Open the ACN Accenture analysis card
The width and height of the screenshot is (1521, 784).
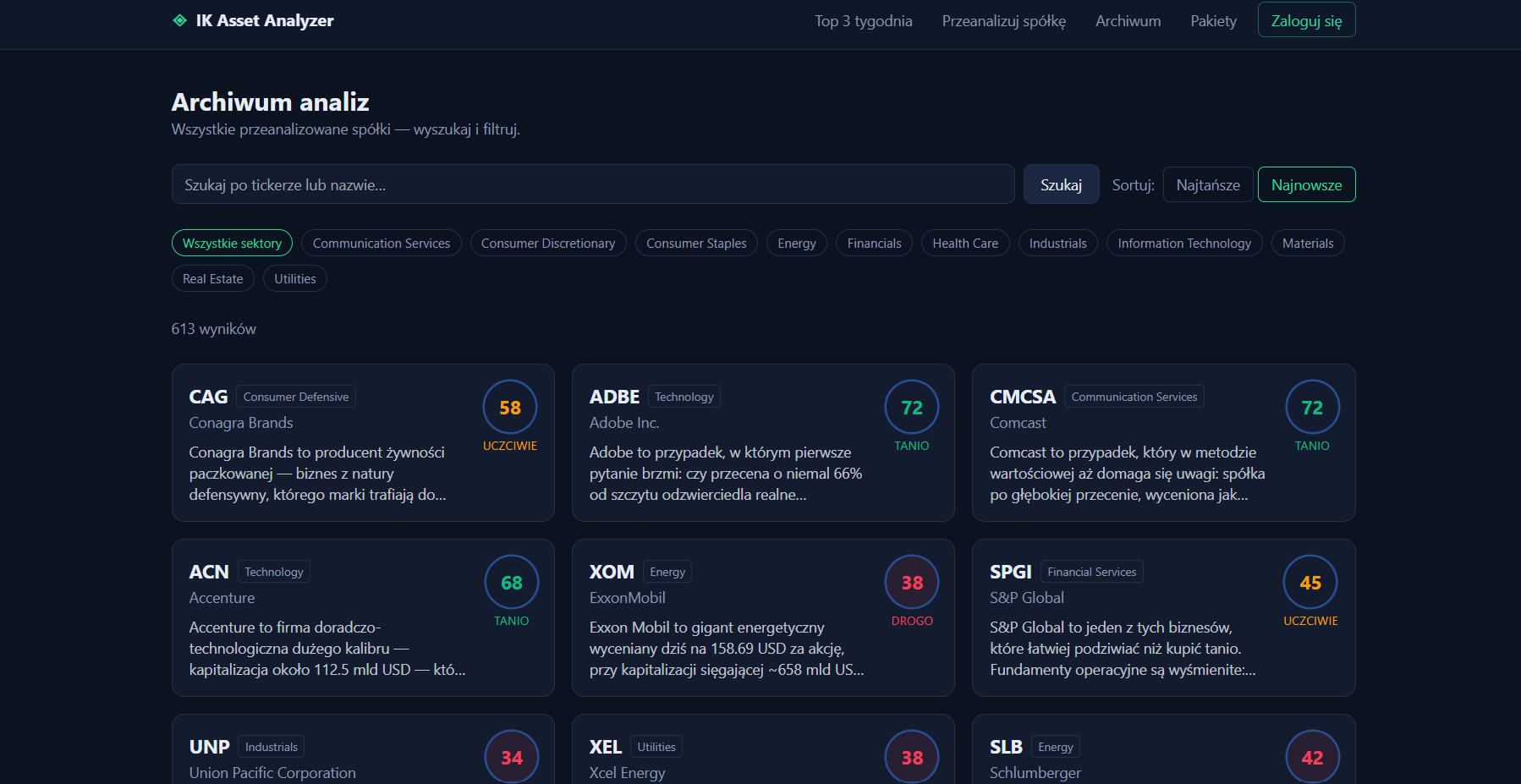tap(363, 618)
